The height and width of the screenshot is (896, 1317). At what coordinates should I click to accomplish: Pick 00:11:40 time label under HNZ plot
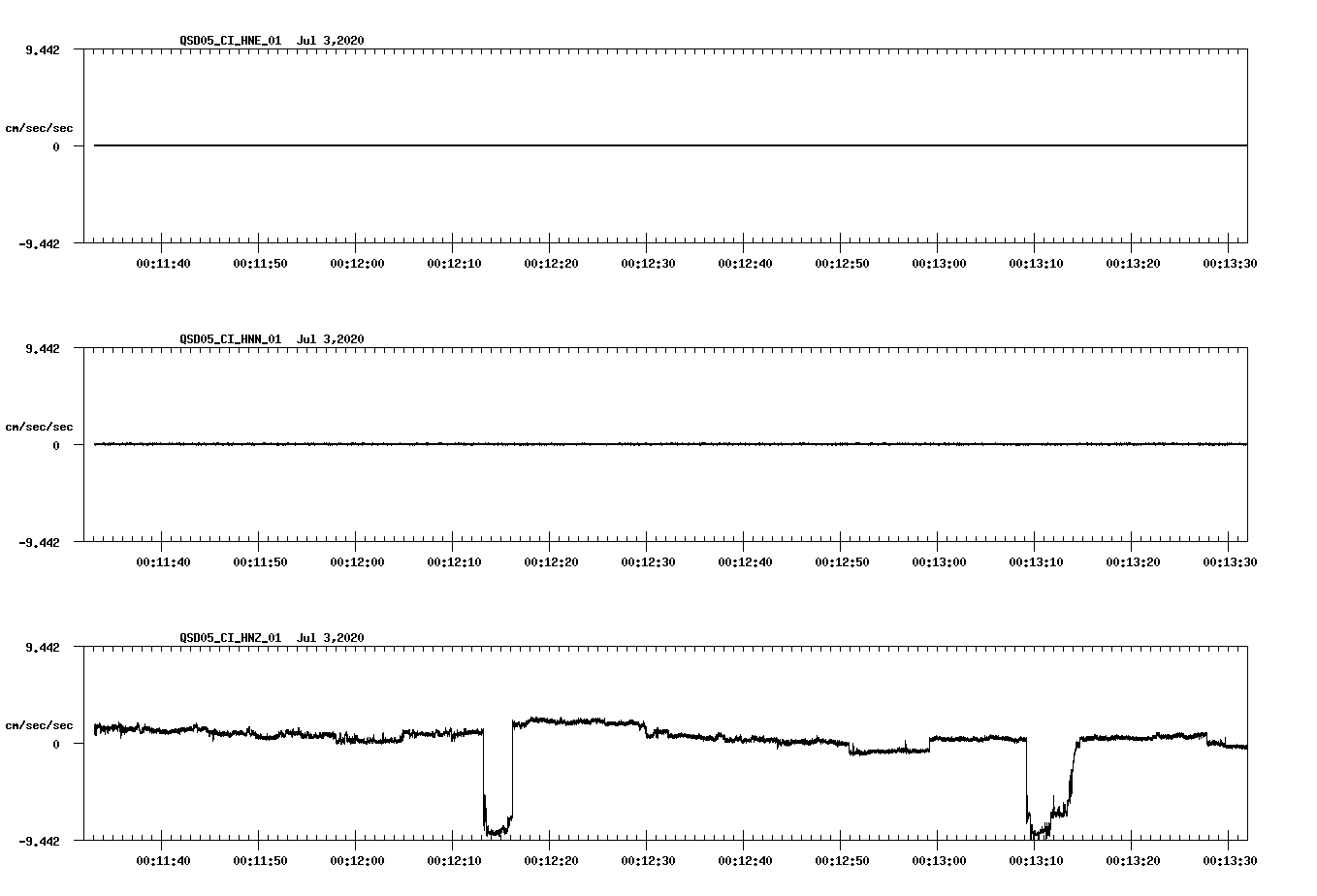click(x=163, y=861)
